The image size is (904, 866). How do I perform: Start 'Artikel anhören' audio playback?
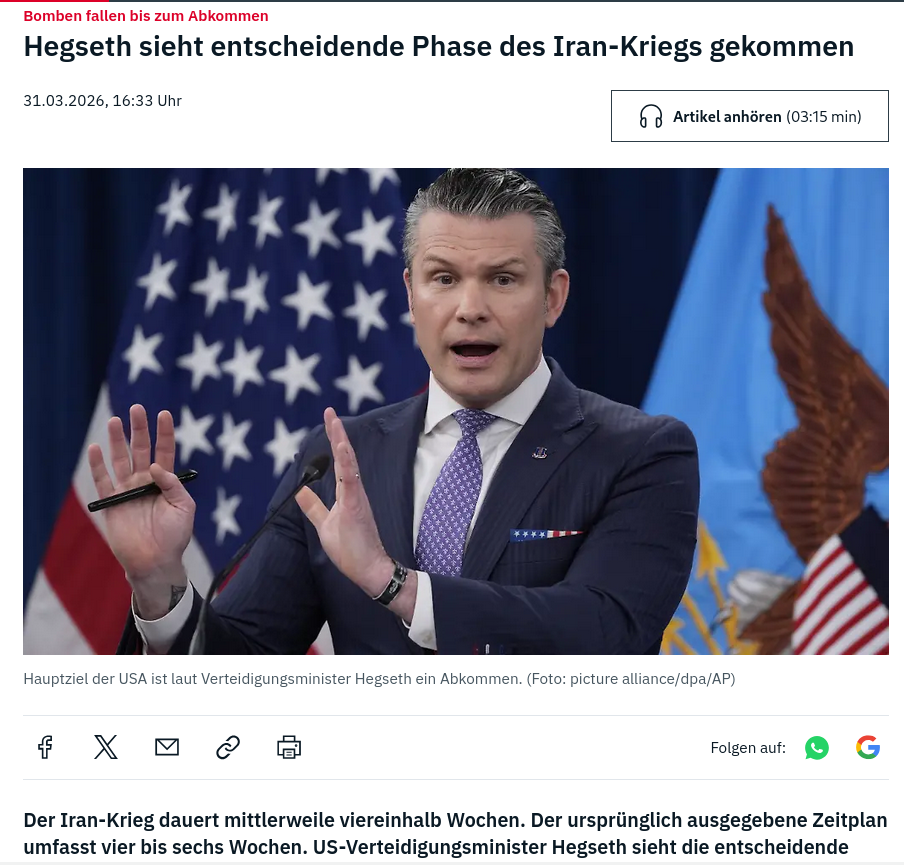[x=749, y=116]
